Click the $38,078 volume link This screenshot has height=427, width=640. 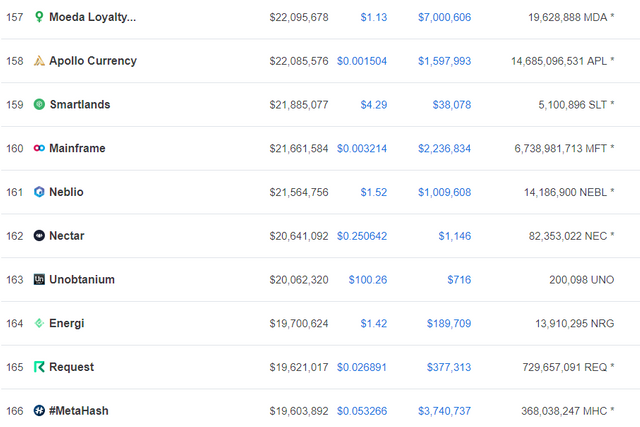pos(452,105)
